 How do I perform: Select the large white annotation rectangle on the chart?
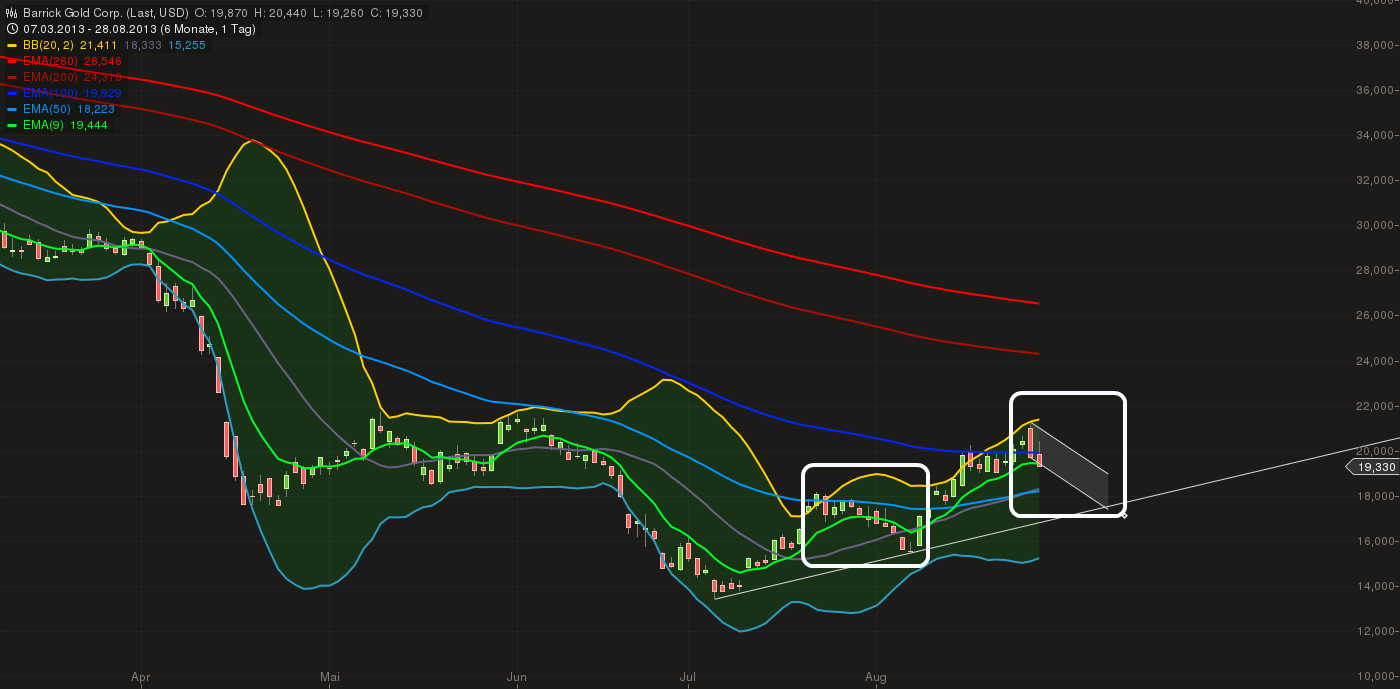point(1068,453)
